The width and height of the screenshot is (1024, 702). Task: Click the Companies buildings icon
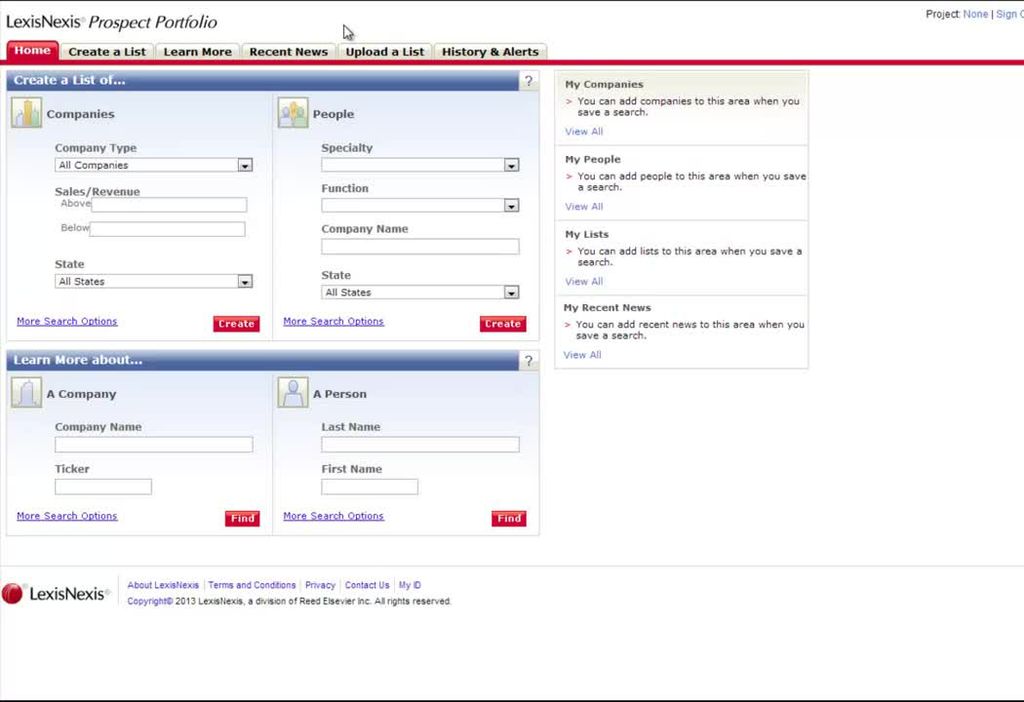point(26,113)
